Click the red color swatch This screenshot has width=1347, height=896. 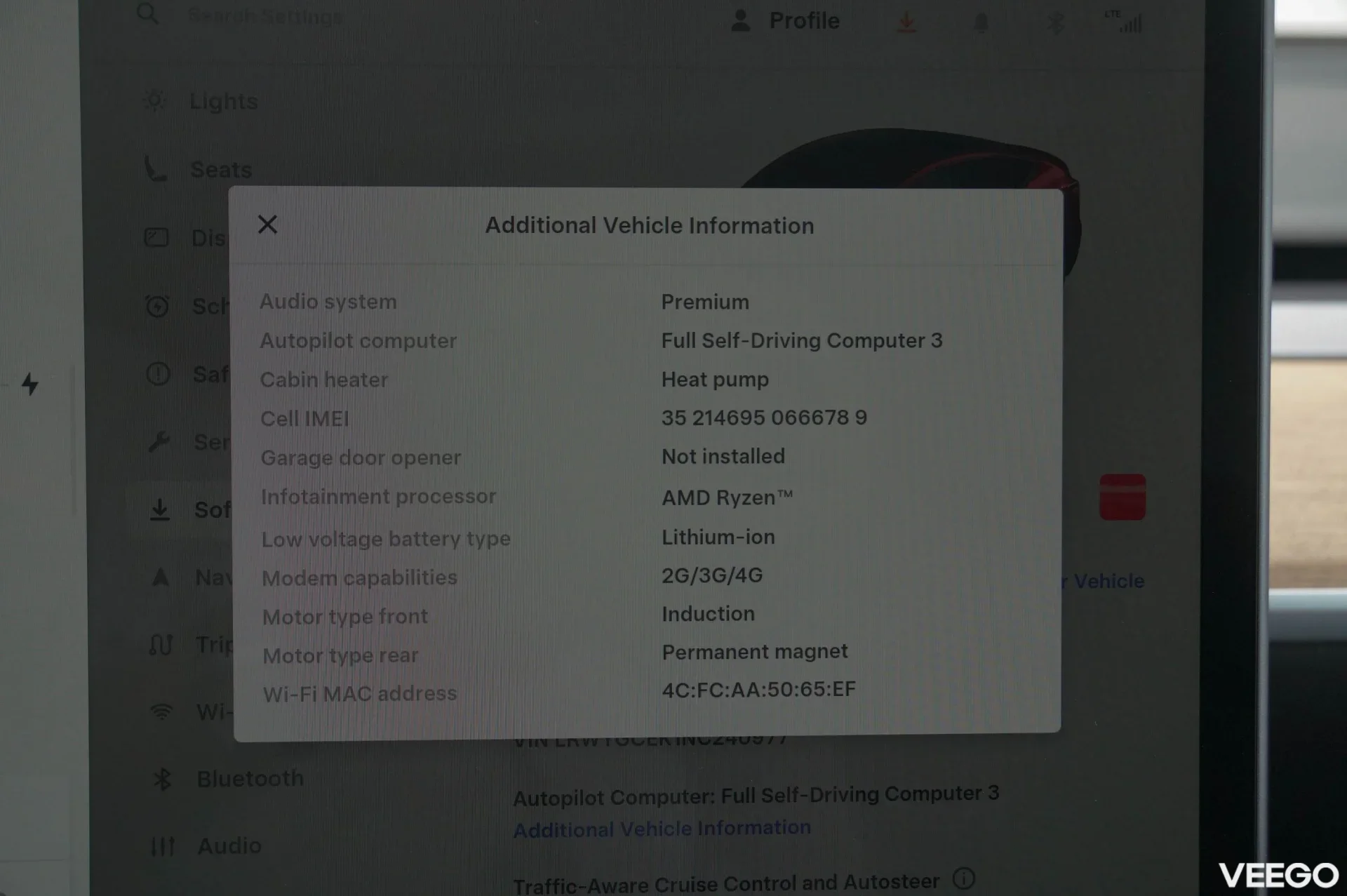[1122, 497]
